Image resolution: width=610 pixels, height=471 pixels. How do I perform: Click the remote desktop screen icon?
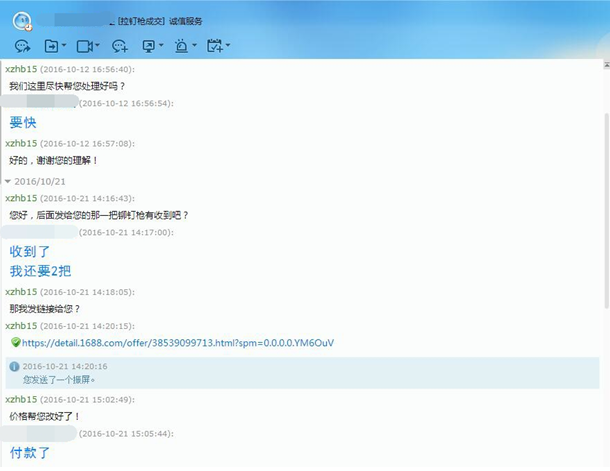click(x=150, y=46)
